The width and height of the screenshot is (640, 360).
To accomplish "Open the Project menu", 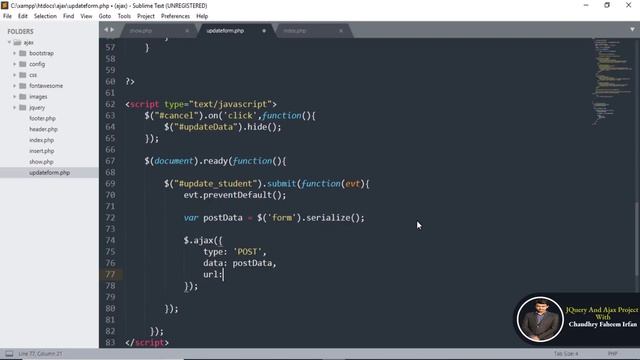I will coord(146,16).
